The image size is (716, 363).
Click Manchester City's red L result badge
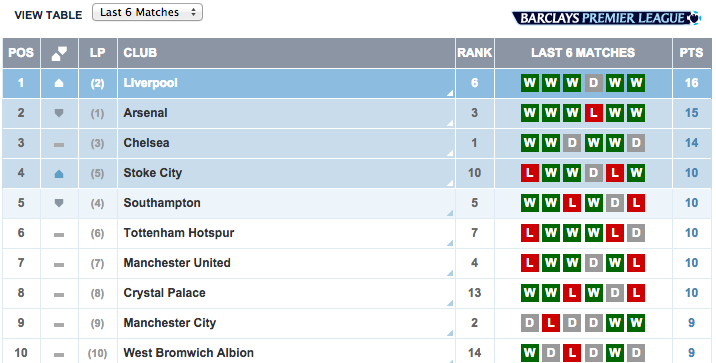(x=551, y=323)
